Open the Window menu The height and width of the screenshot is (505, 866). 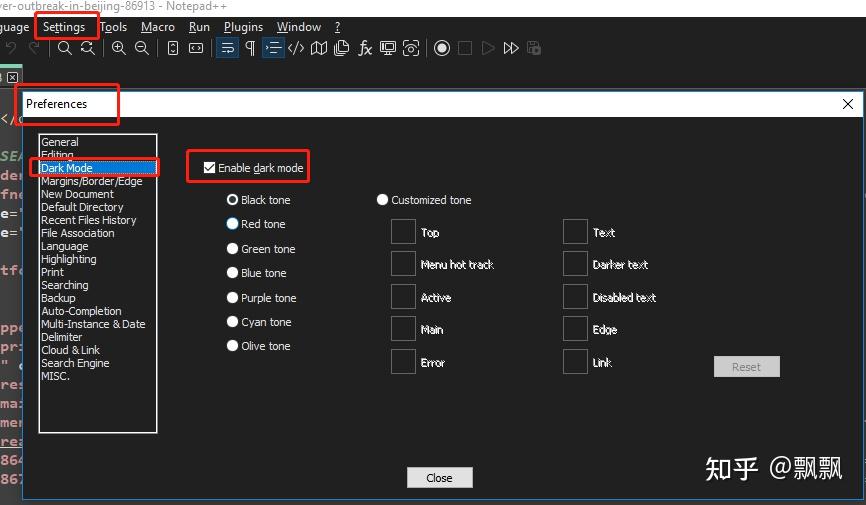[299, 27]
